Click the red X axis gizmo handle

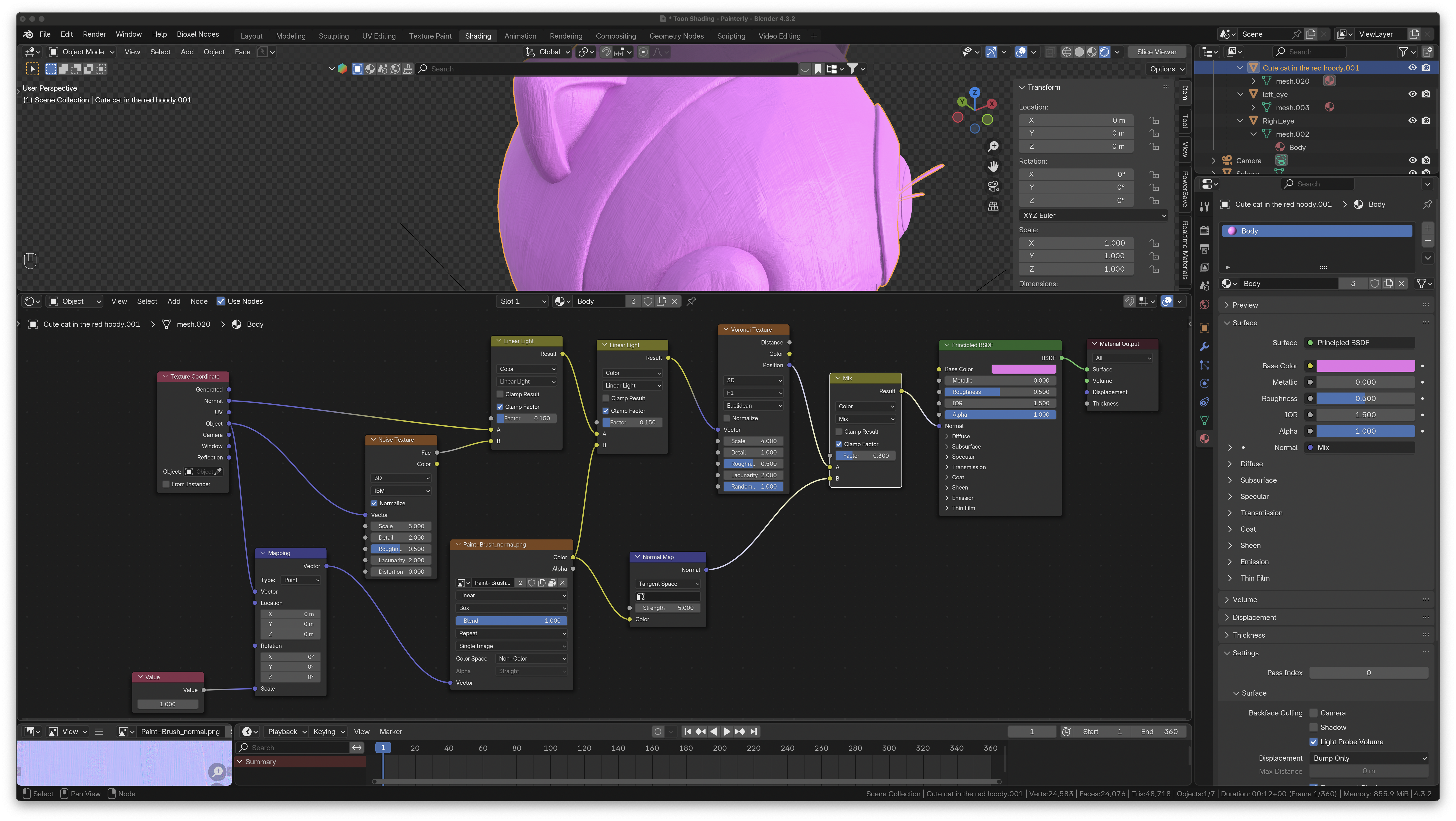(992, 104)
